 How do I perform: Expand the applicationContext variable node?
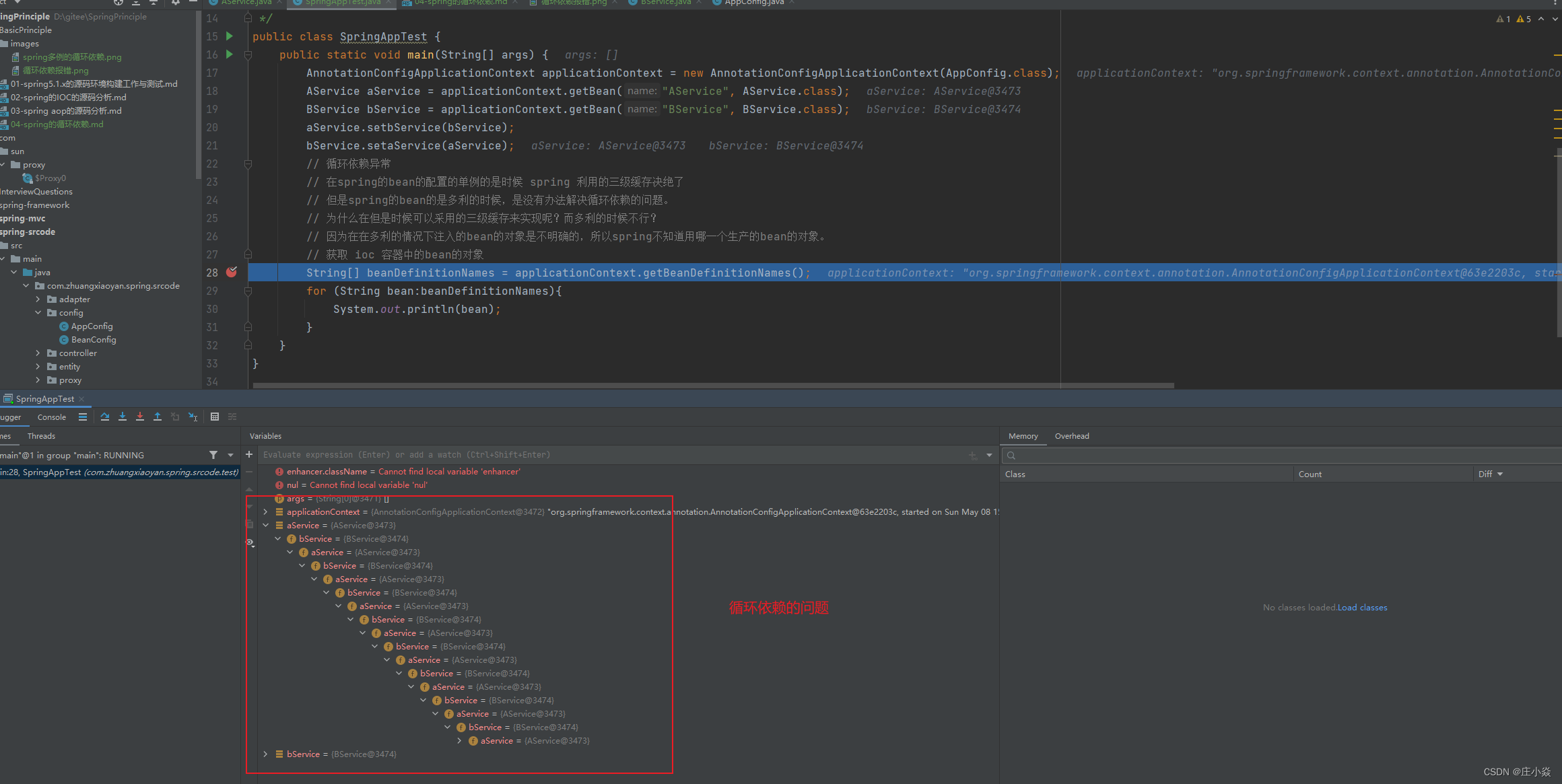(x=266, y=512)
